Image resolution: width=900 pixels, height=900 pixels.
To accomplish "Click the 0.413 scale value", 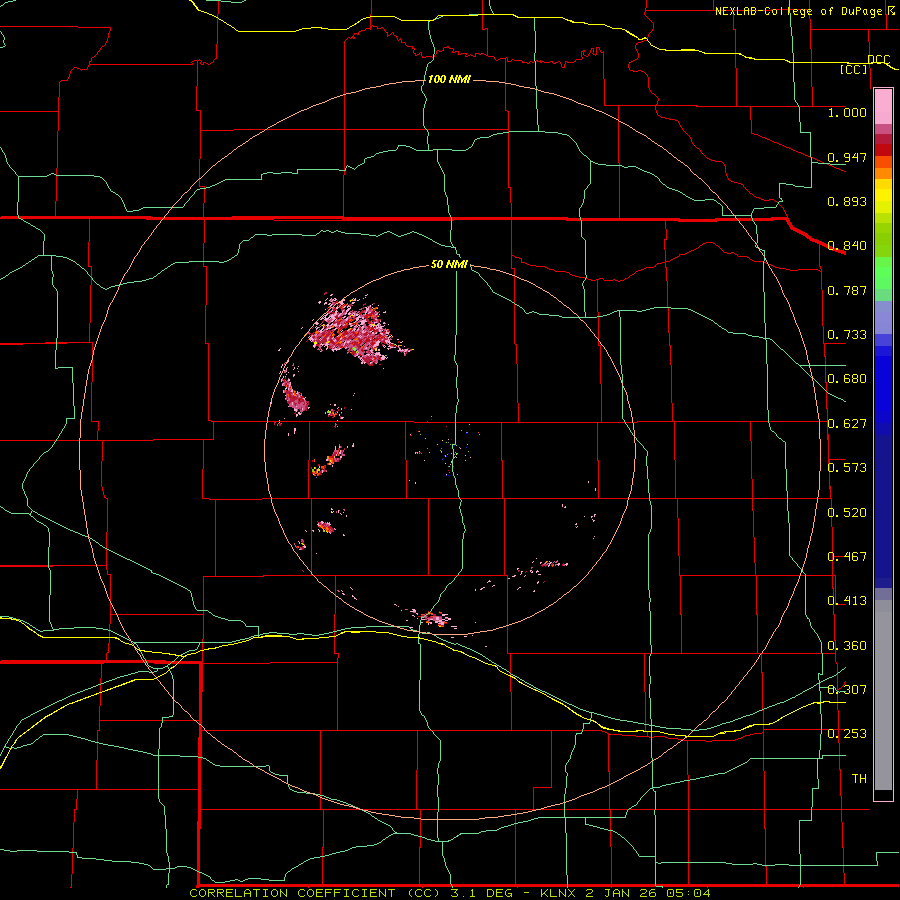I will pyautogui.click(x=847, y=601).
